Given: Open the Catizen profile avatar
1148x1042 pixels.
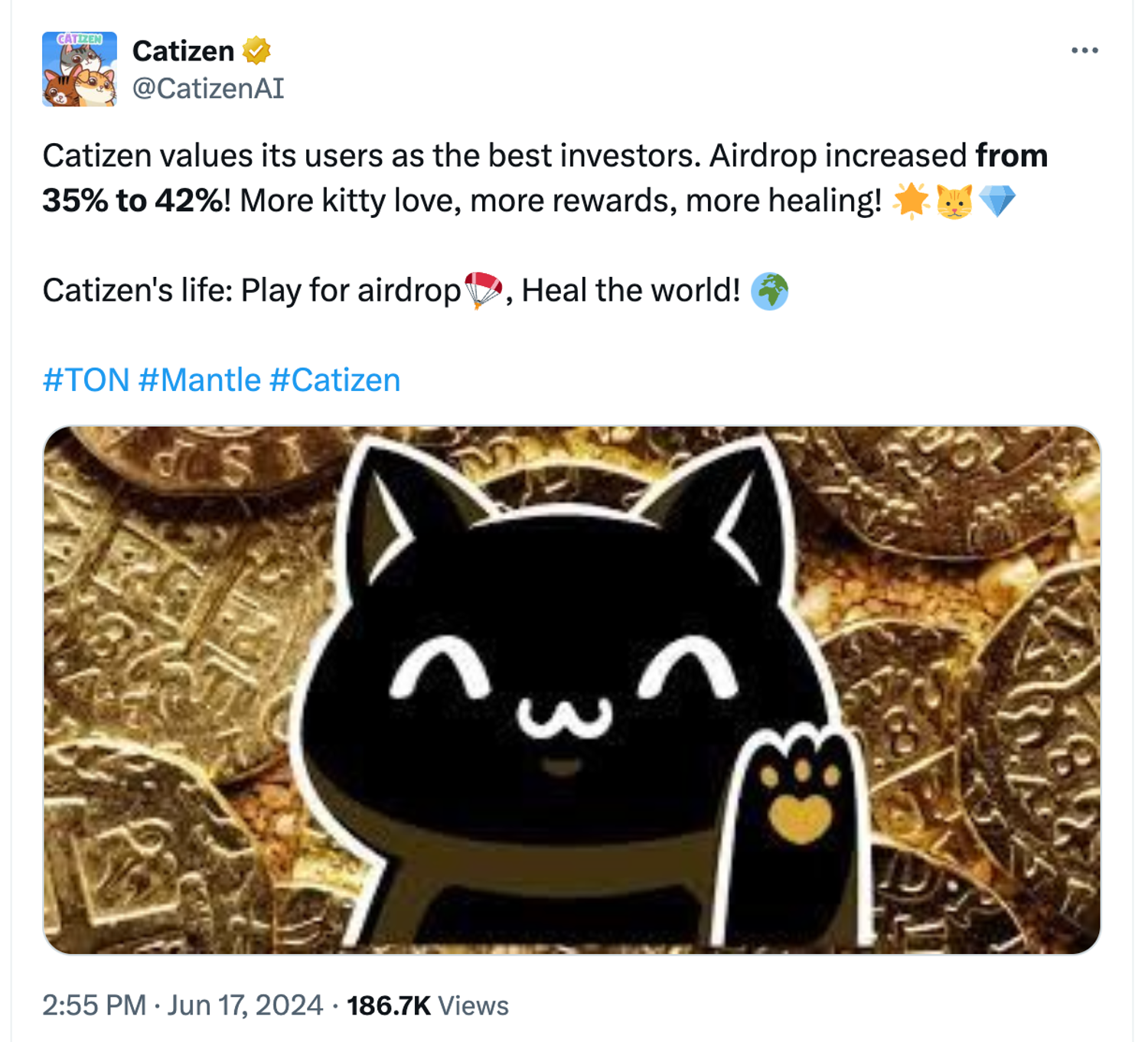Looking at the screenshot, I should [80, 69].
